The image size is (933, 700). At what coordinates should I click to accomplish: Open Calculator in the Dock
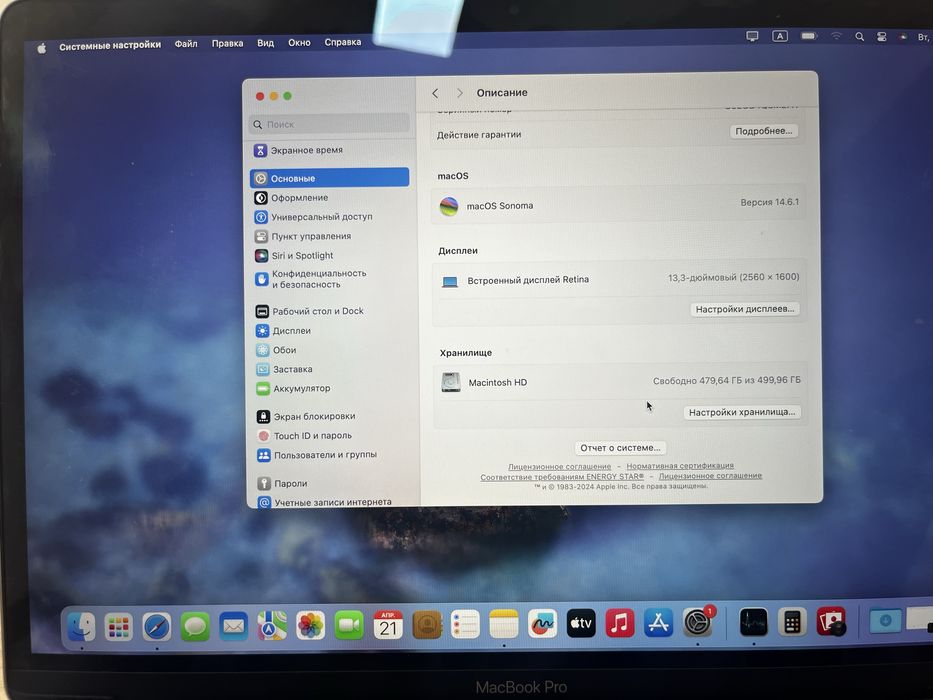point(792,623)
